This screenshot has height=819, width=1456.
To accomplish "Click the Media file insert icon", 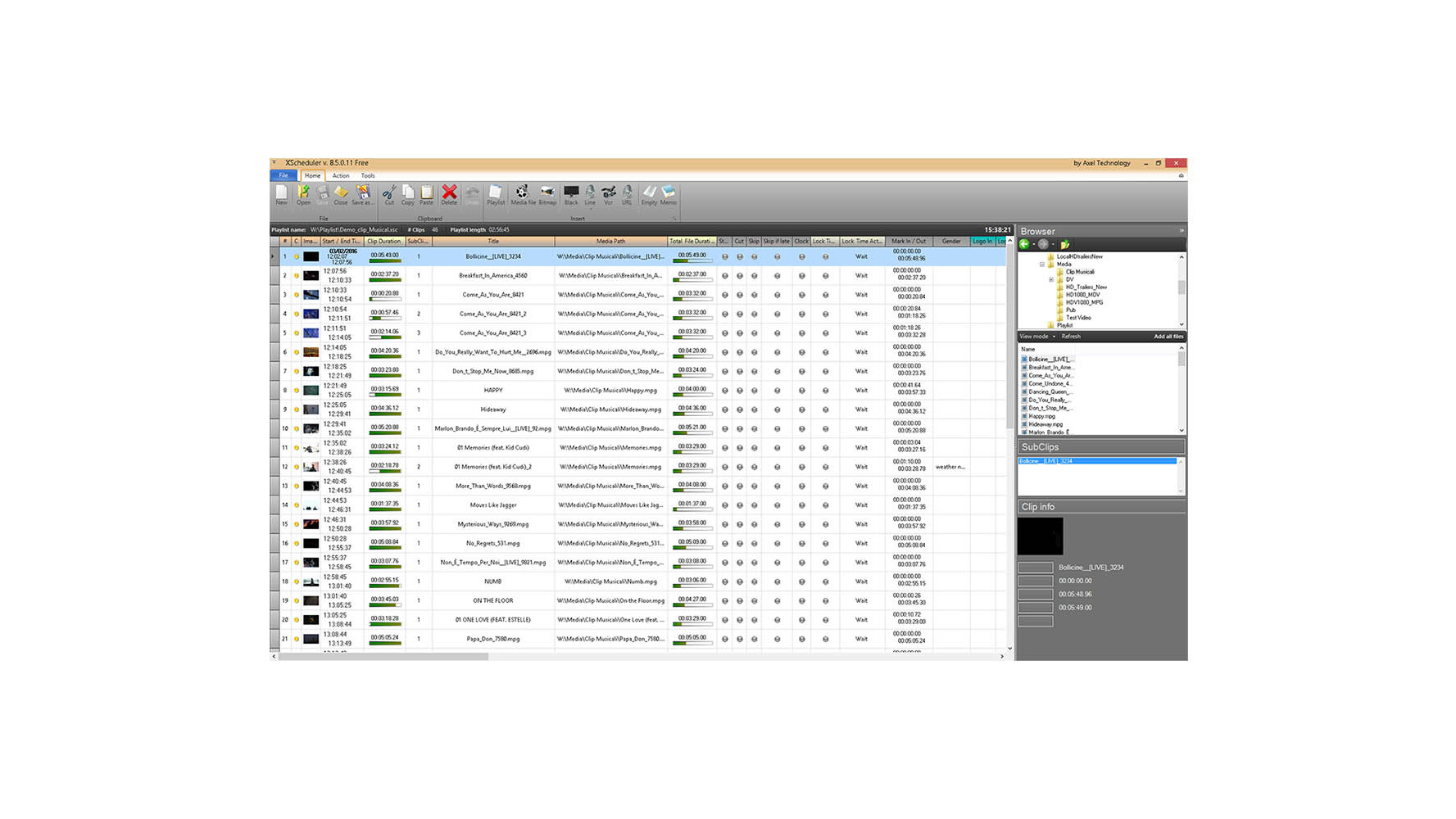I will [522, 194].
